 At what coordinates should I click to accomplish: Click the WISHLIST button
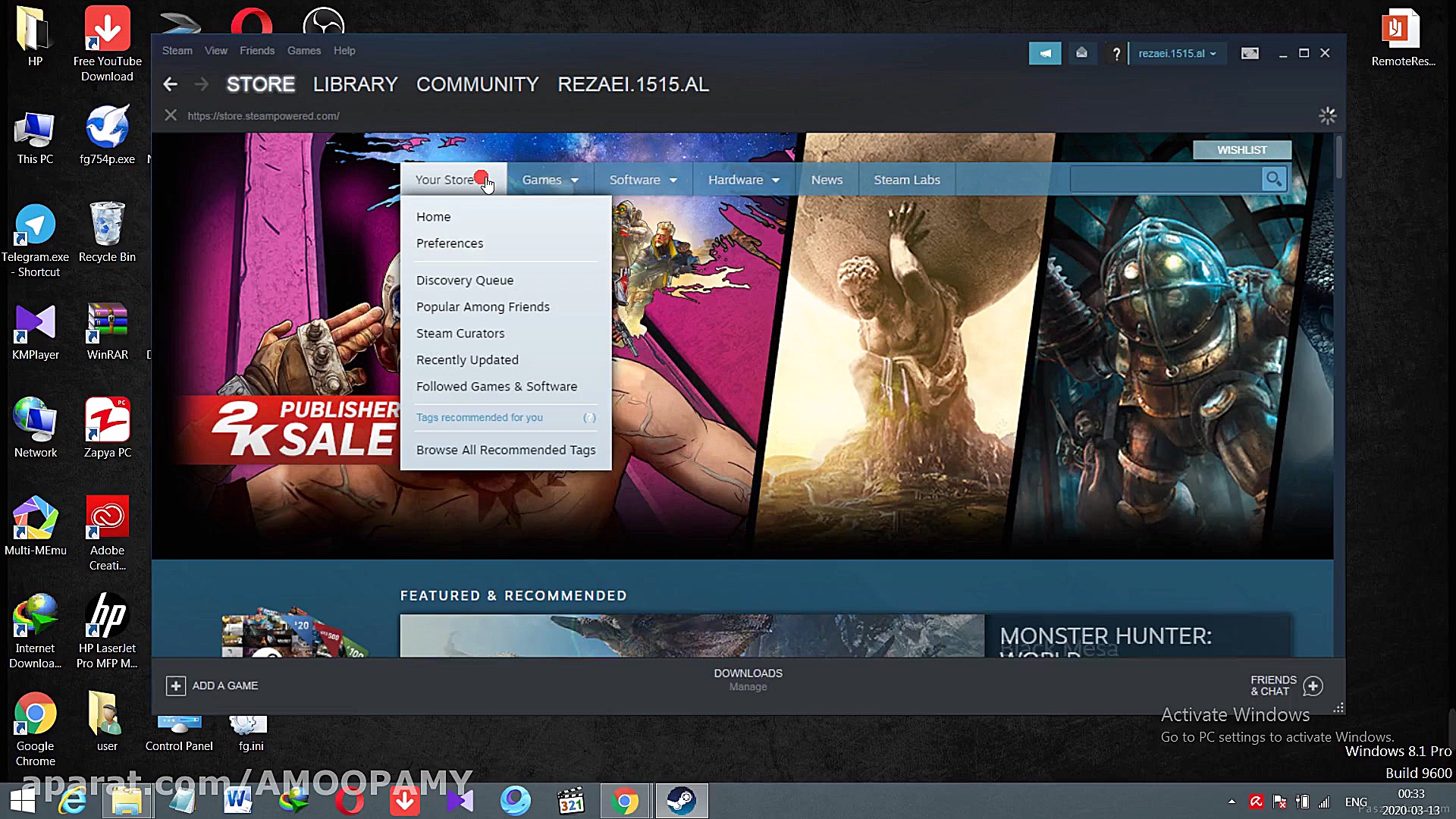click(1241, 149)
